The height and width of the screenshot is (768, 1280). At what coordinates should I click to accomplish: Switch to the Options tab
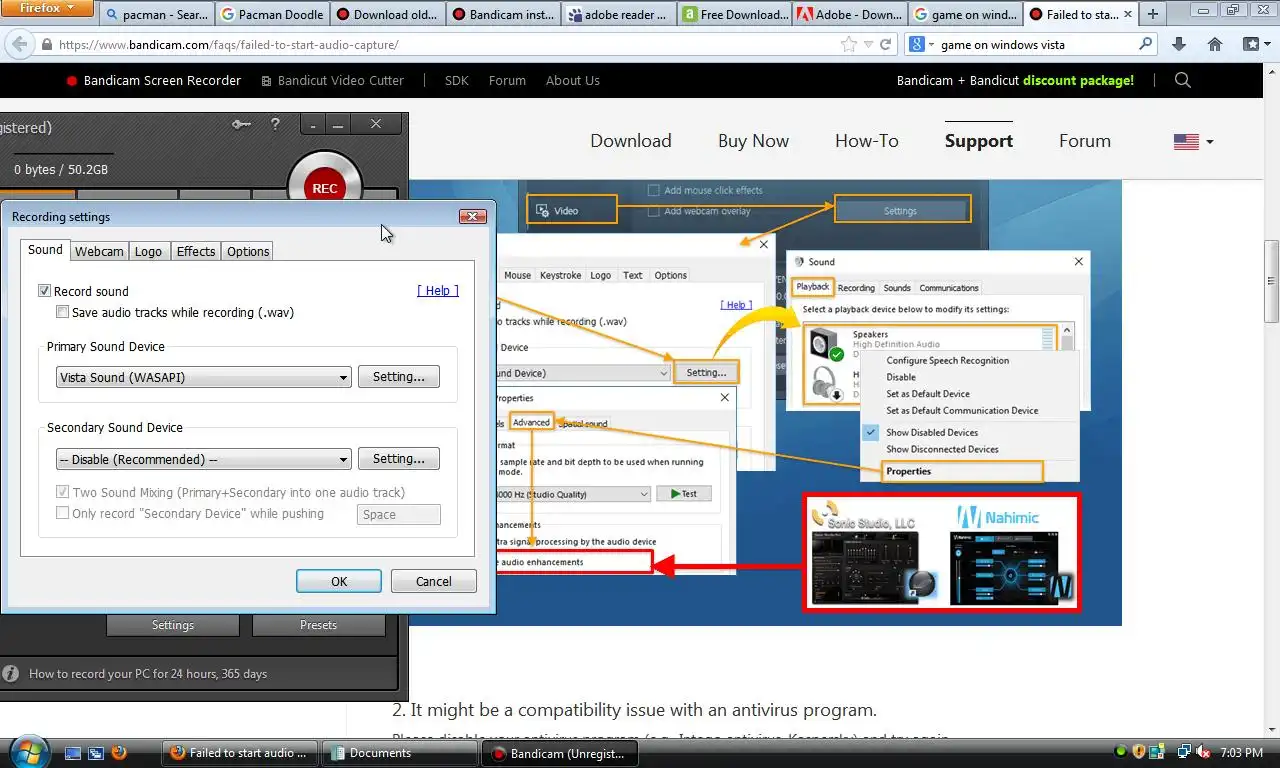pyautogui.click(x=248, y=251)
